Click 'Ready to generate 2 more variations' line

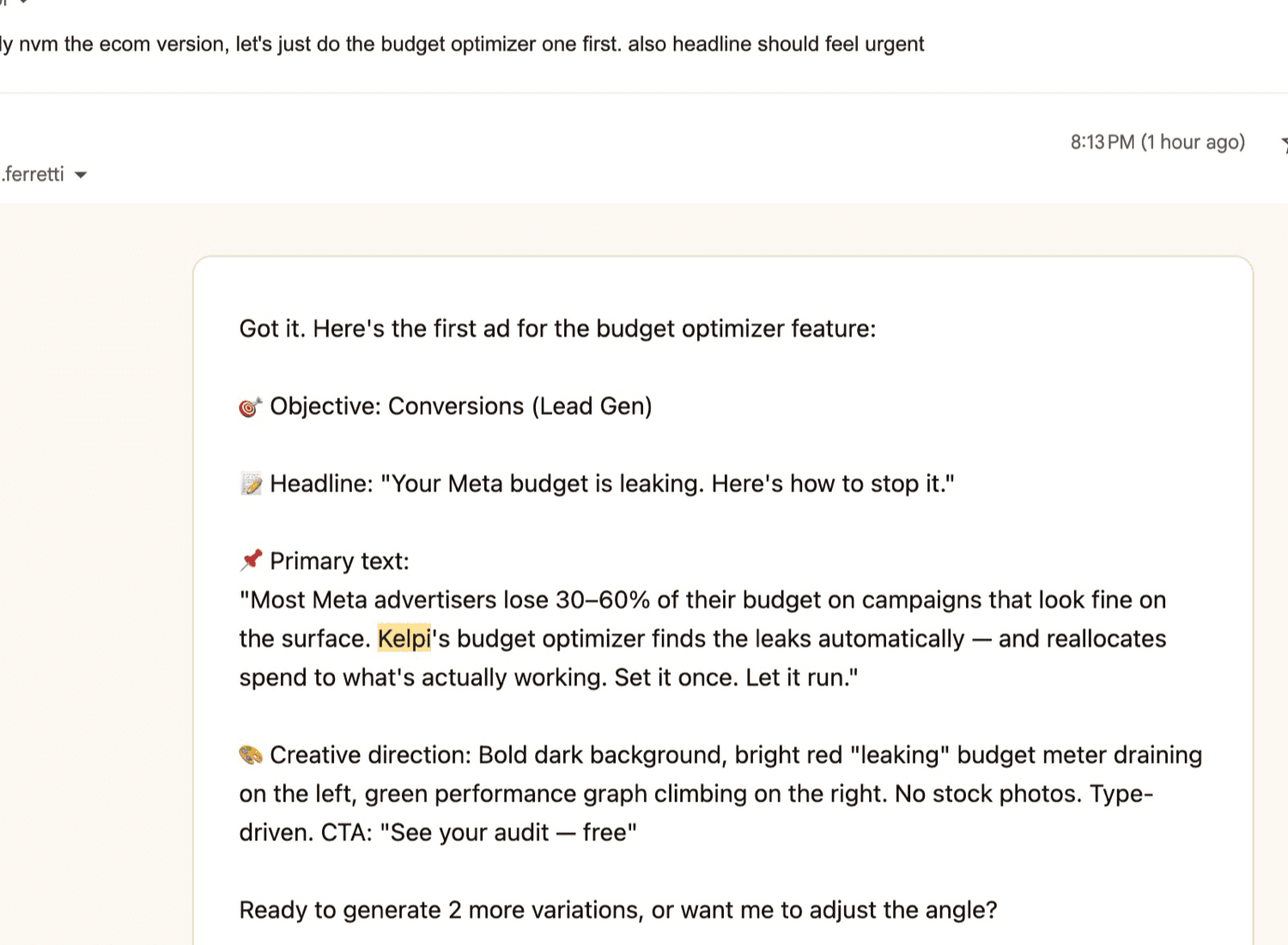pos(618,910)
